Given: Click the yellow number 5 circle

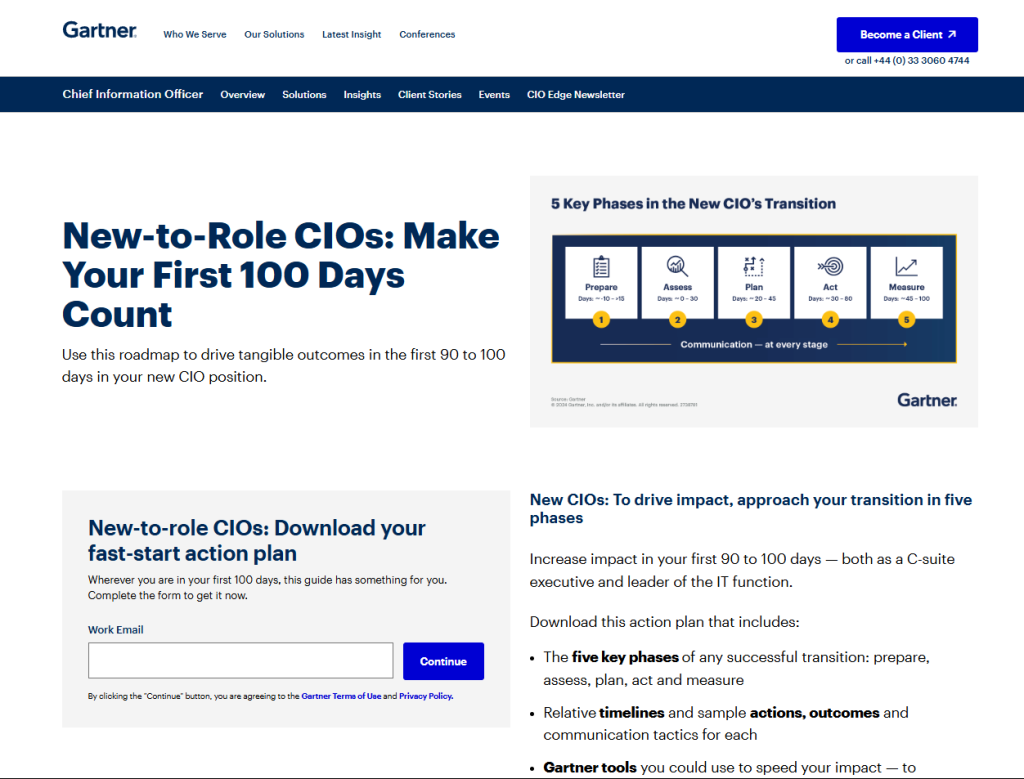Looking at the screenshot, I should 906,320.
